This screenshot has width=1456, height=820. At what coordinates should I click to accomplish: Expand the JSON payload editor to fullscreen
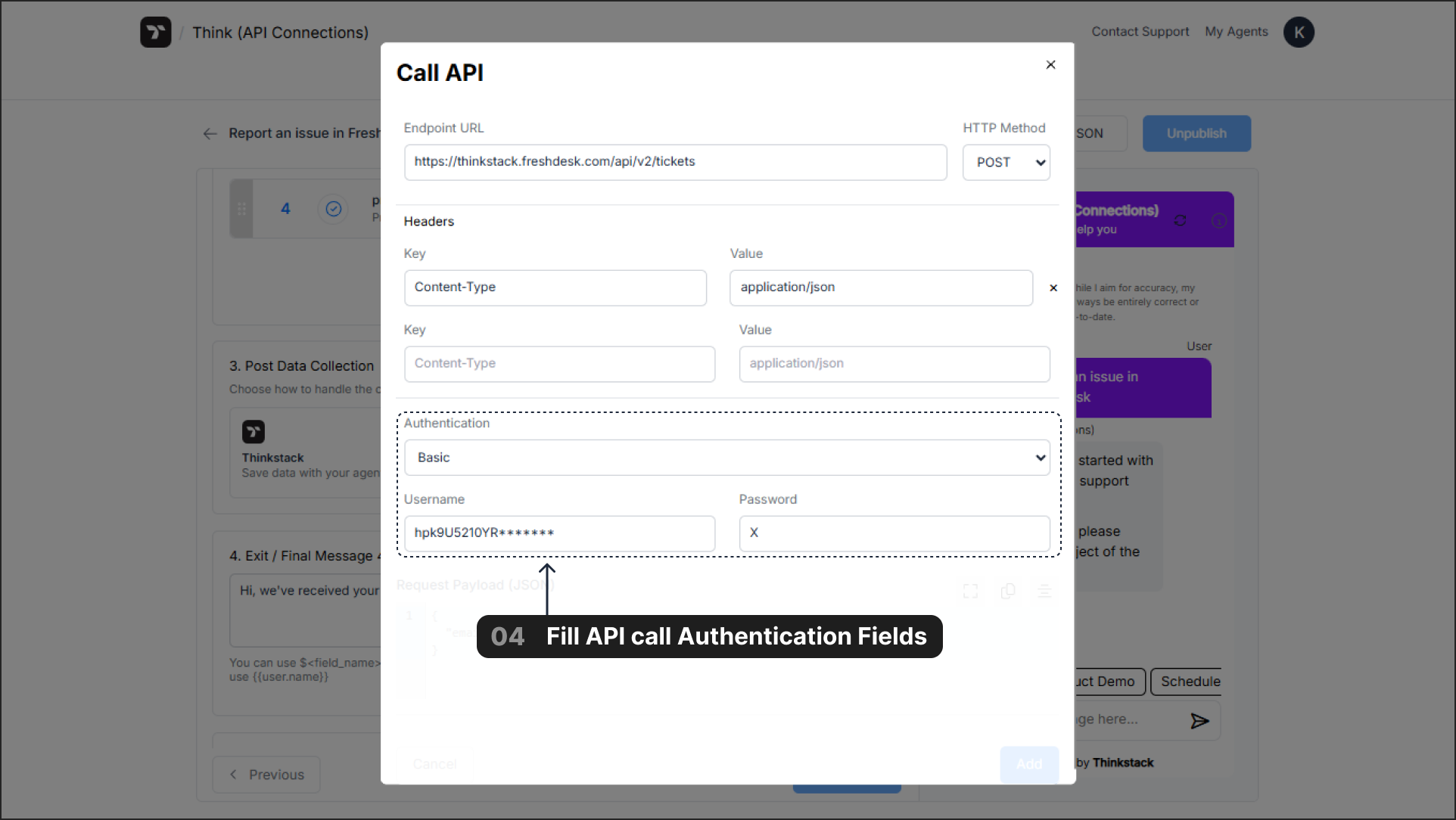[970, 591]
